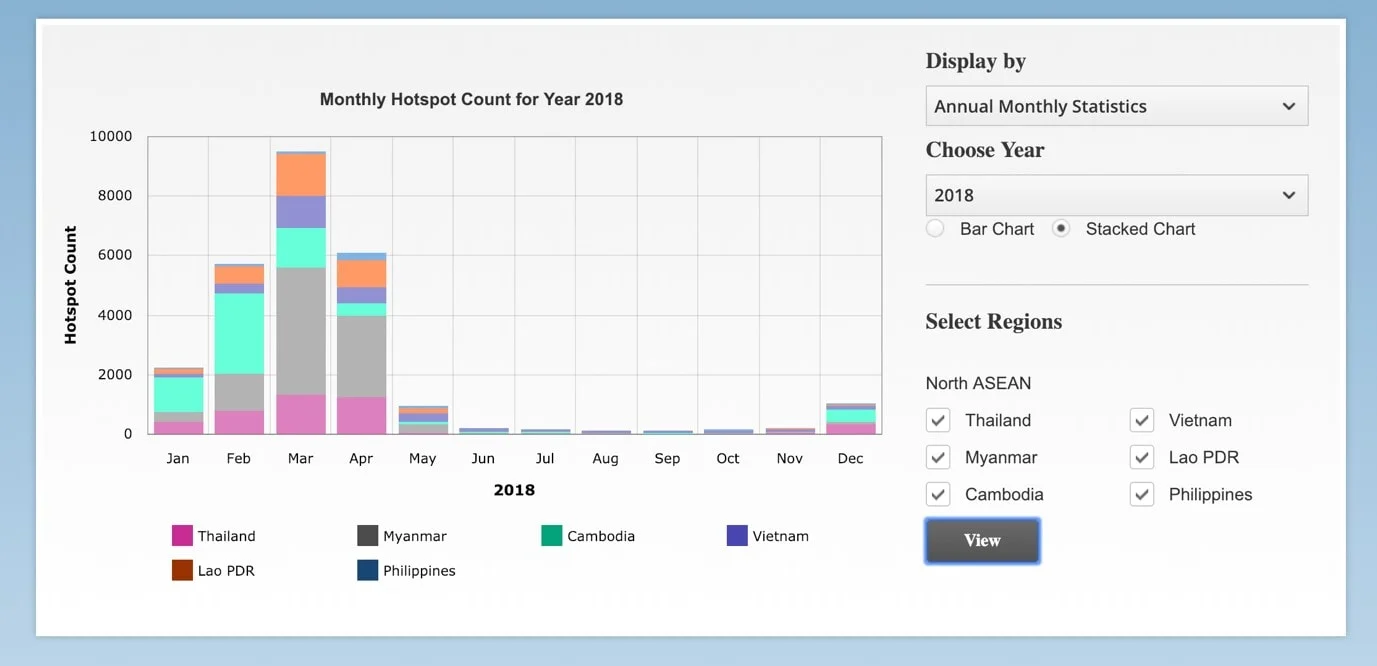The image size is (1377, 666).
Task: Click the Myanmar gray legend swatch
Action: (368, 536)
